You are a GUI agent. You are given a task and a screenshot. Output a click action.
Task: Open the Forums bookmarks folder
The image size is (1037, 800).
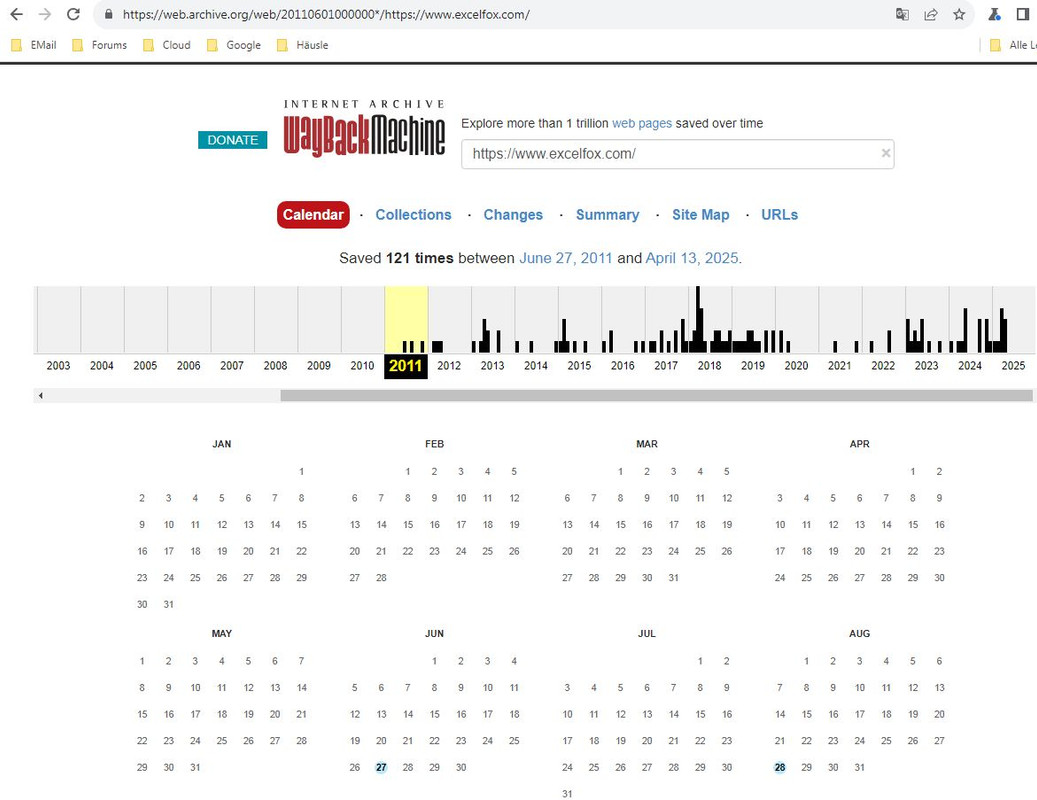point(100,45)
